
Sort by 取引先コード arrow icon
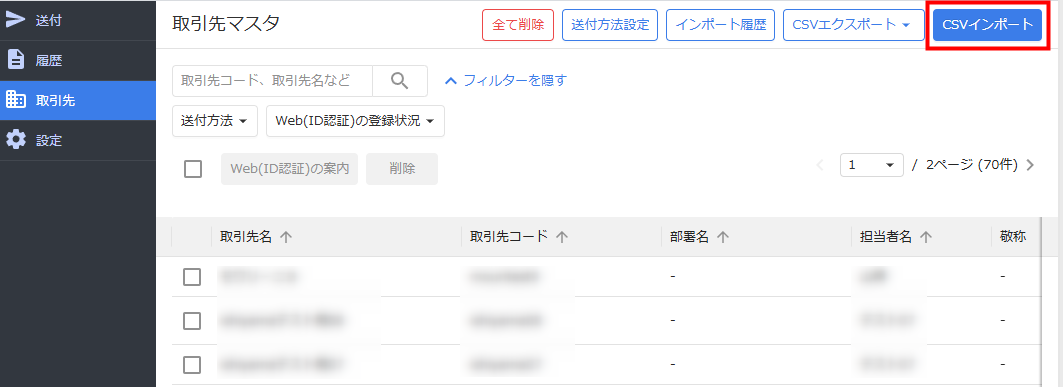coord(561,237)
